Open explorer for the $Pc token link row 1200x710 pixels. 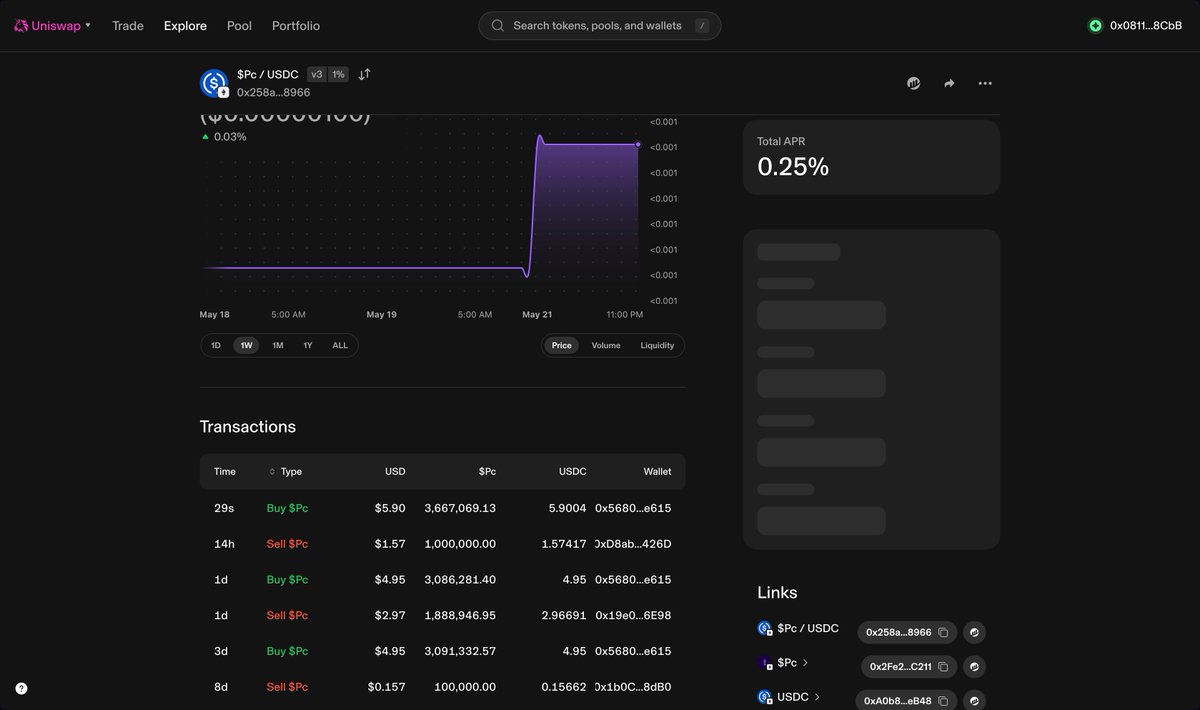coord(975,666)
